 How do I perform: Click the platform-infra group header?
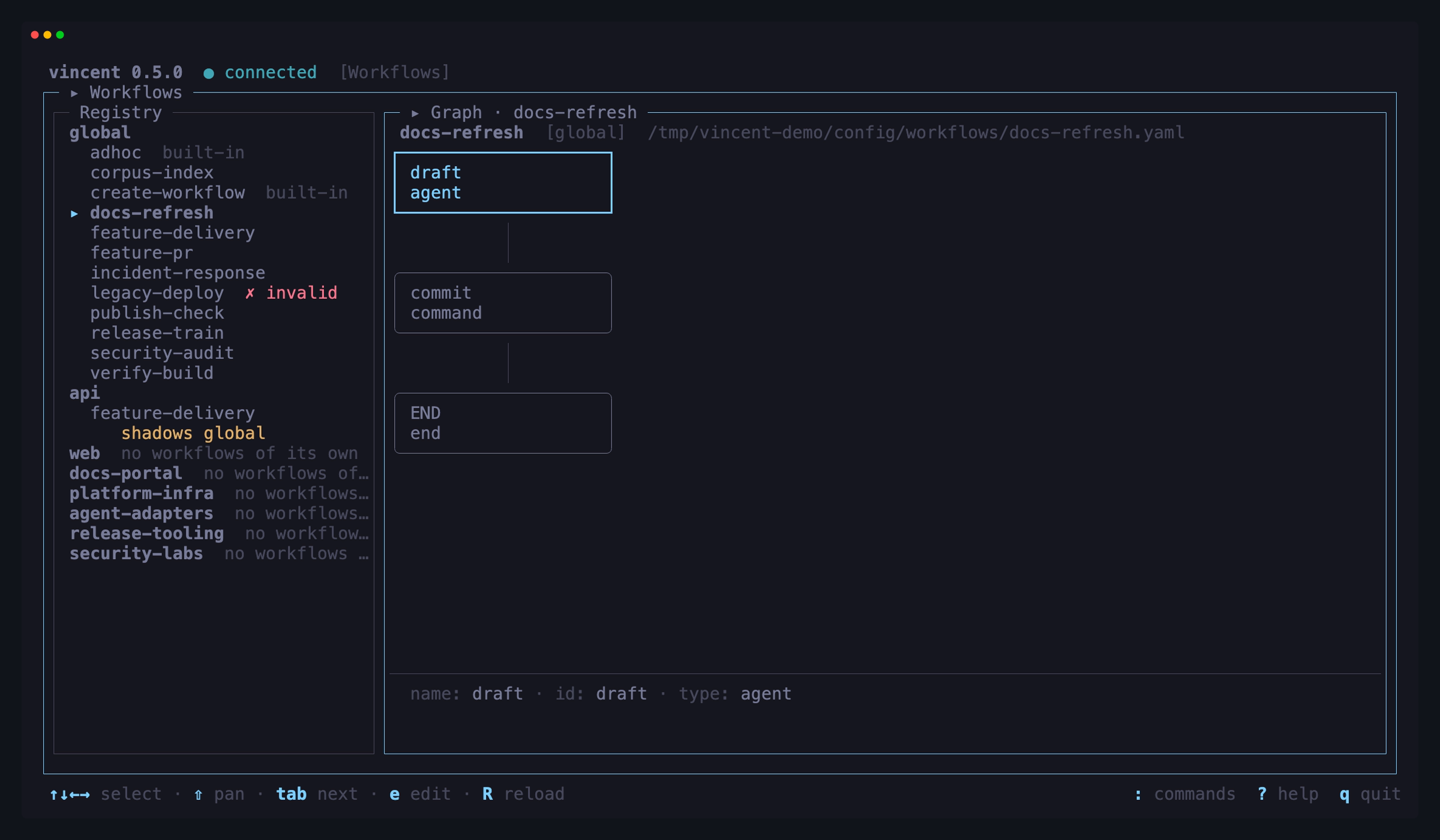tap(141, 493)
